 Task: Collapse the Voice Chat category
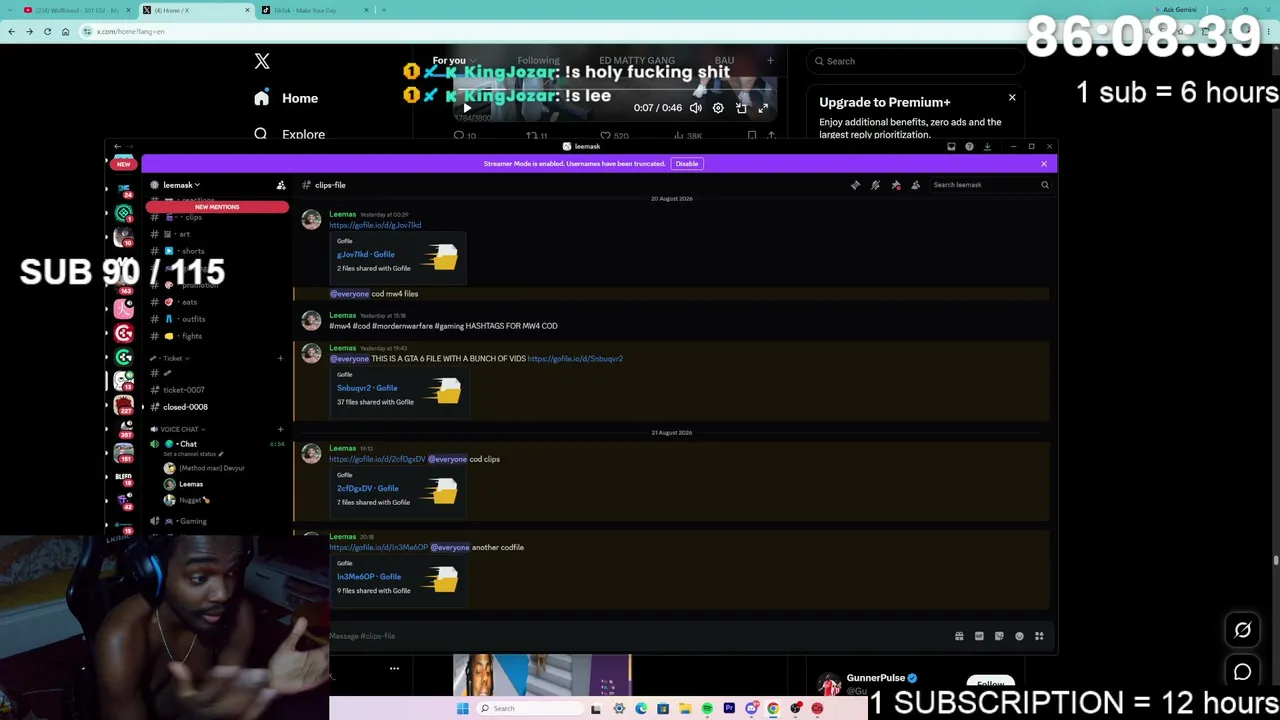[178, 429]
